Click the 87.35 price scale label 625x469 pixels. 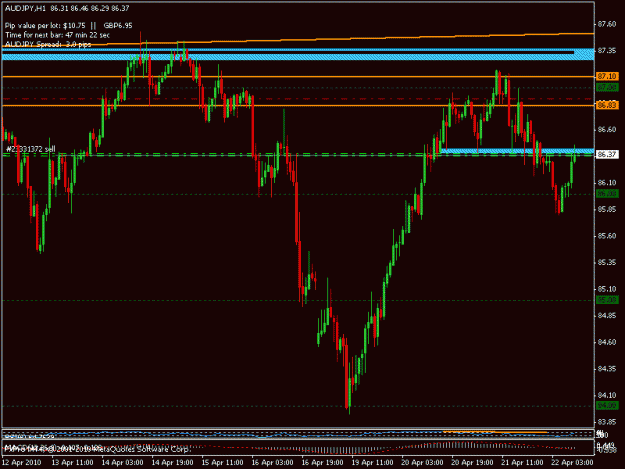(607, 51)
